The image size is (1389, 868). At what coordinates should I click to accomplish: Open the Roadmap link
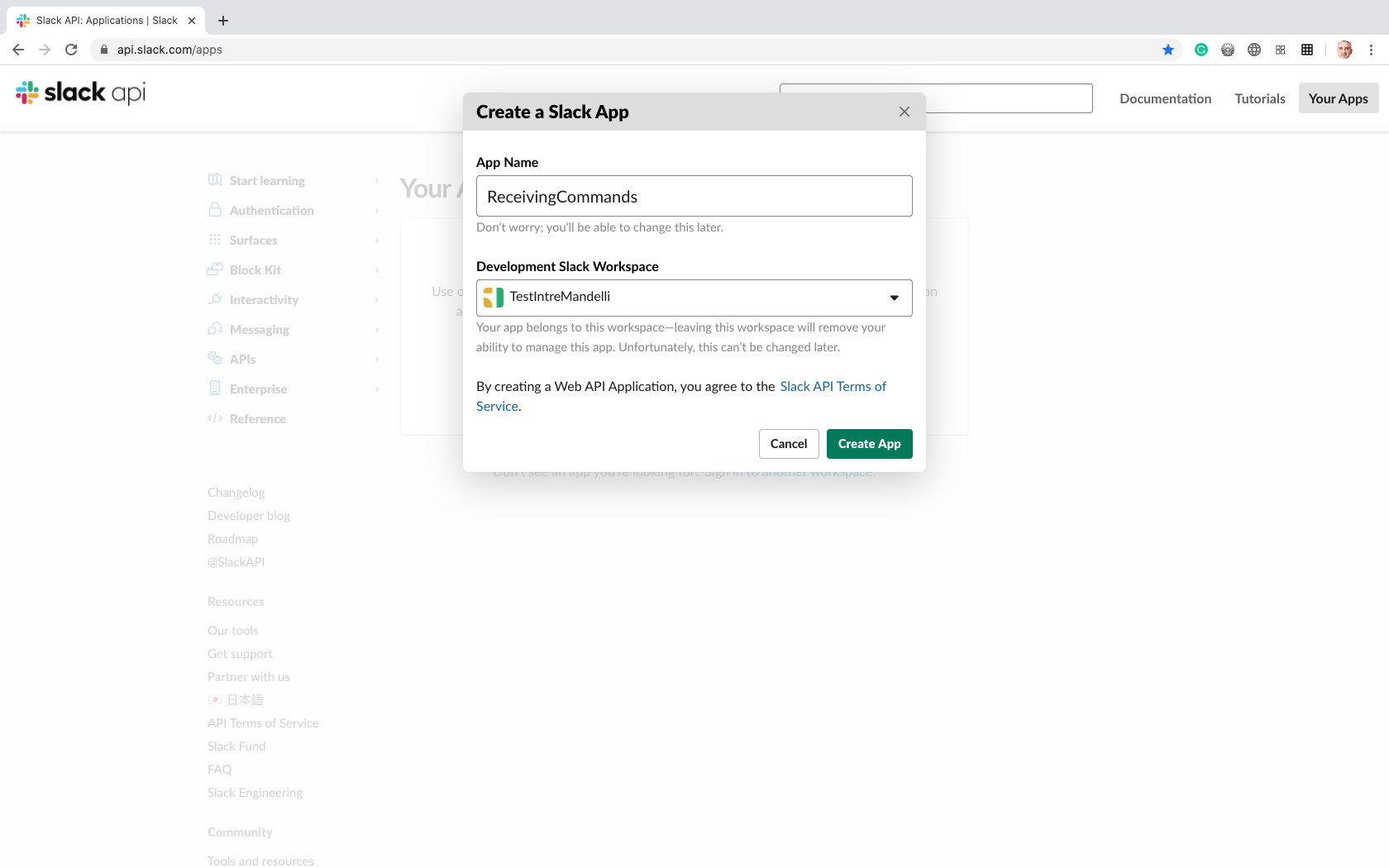pos(233,539)
